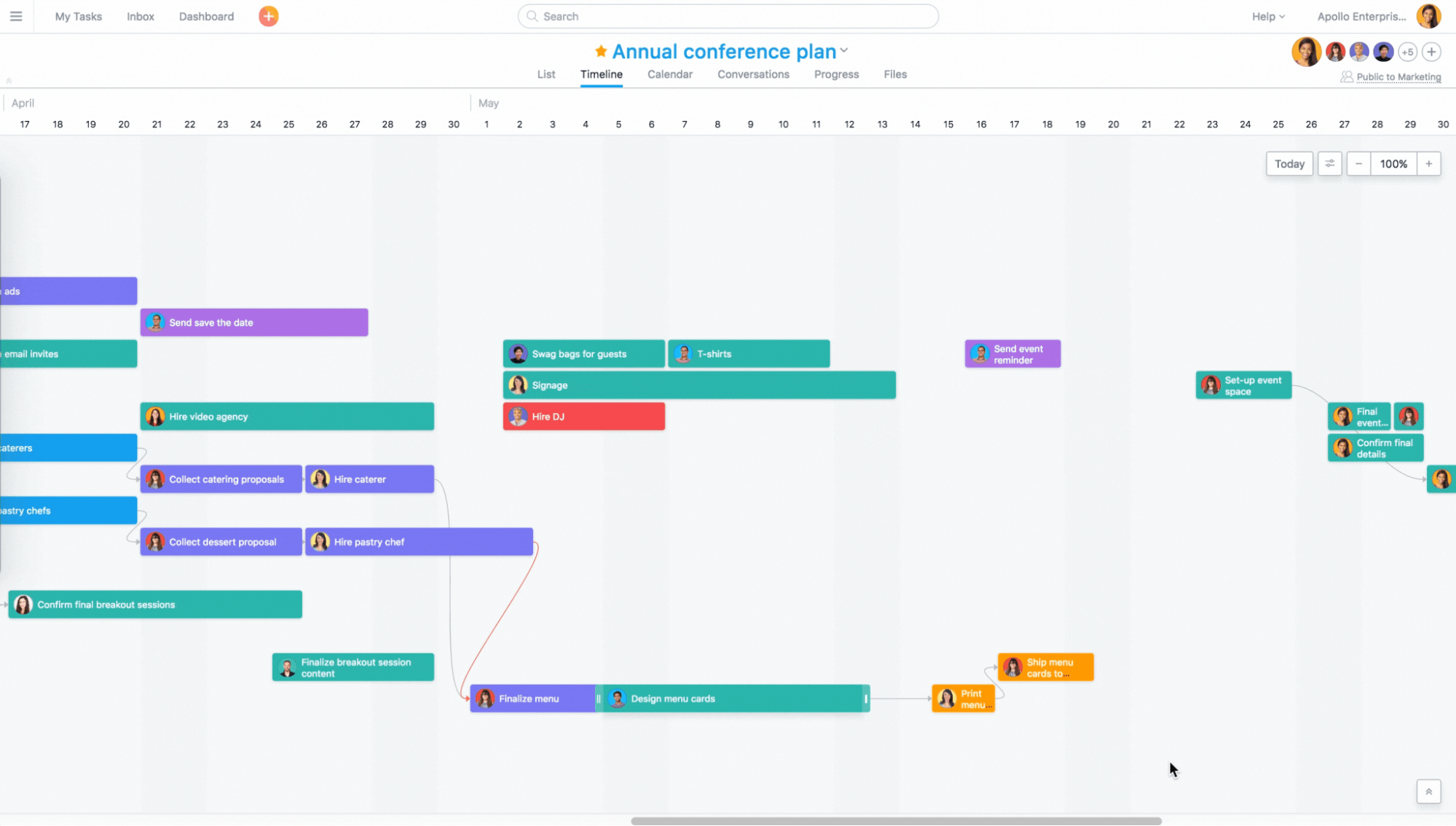Click the Signage task bar on timeline
The width and height of the screenshot is (1456, 826).
700,385
